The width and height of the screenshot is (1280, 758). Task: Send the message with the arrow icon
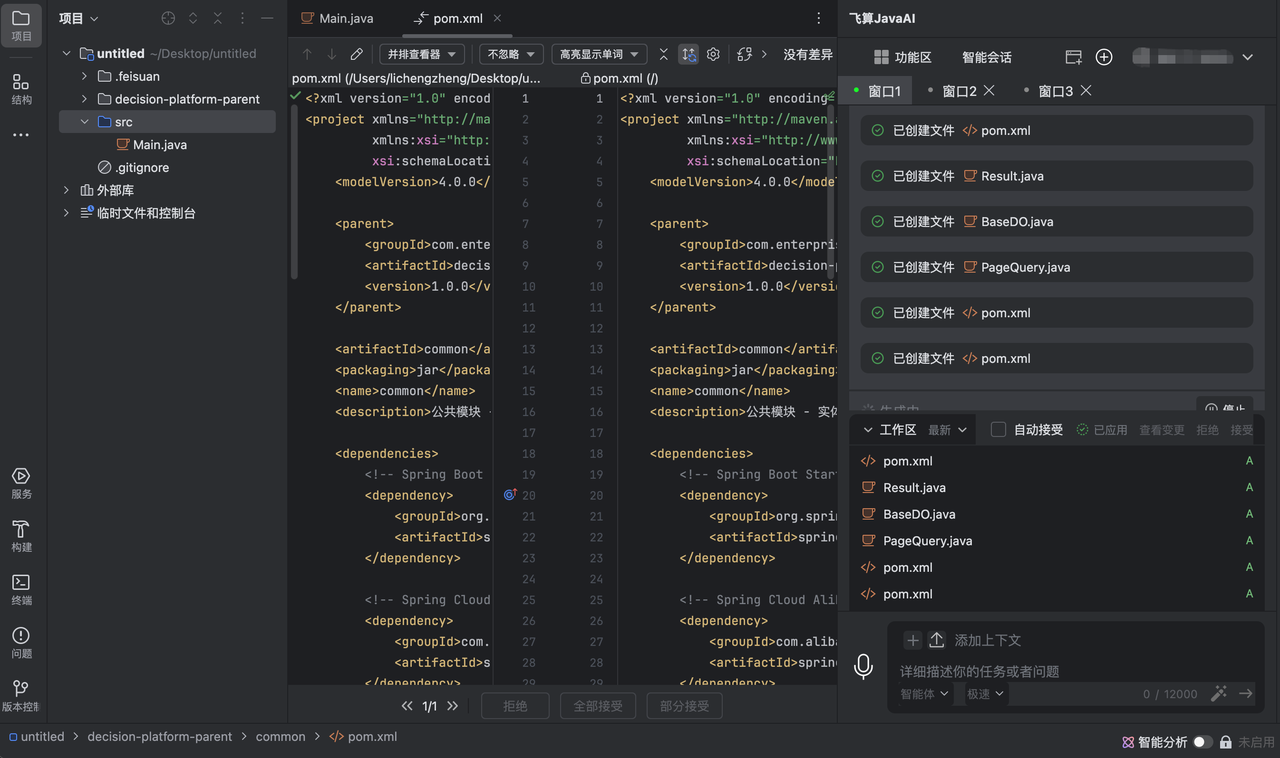(x=1246, y=693)
